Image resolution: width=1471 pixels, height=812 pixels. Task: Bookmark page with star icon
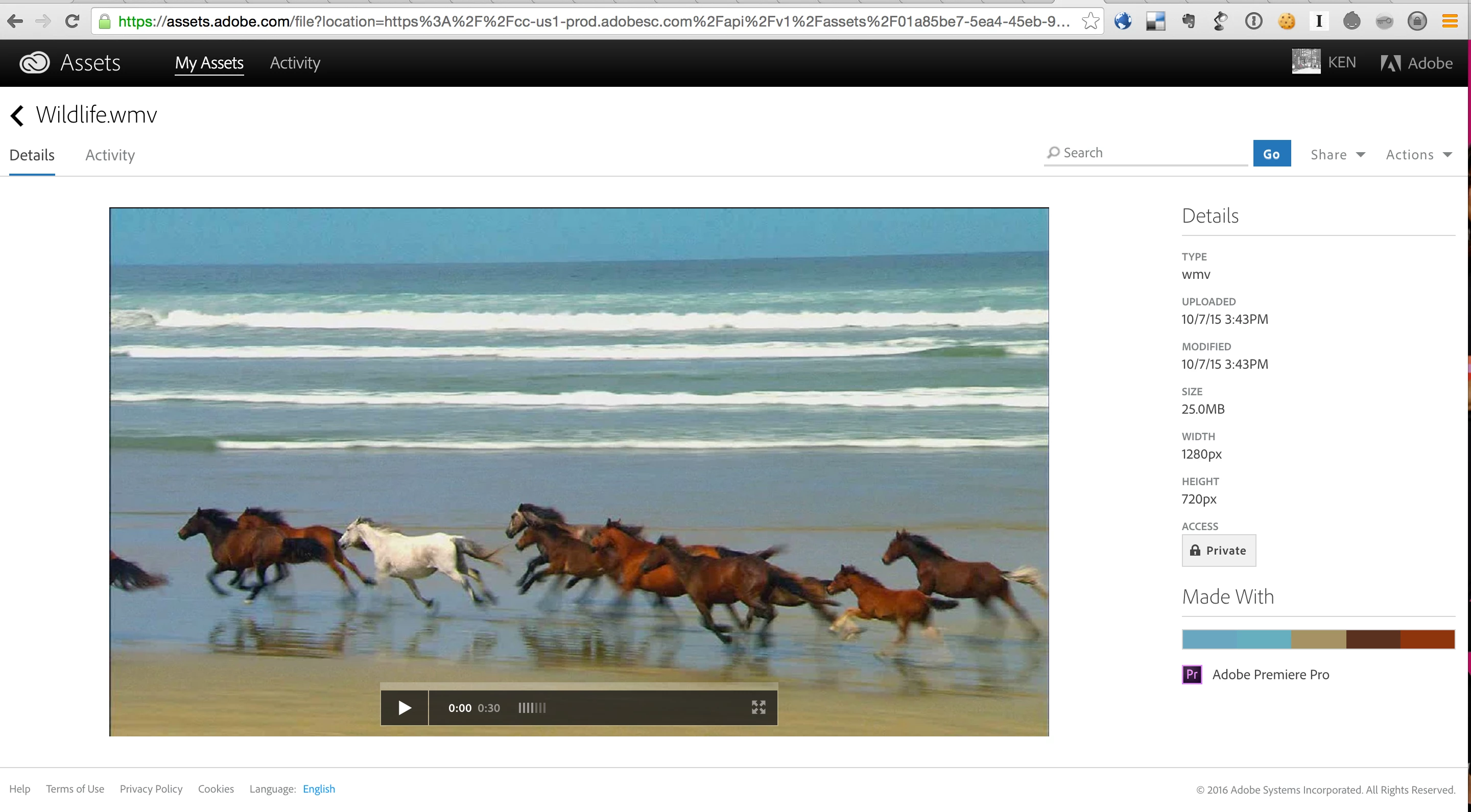[1090, 21]
